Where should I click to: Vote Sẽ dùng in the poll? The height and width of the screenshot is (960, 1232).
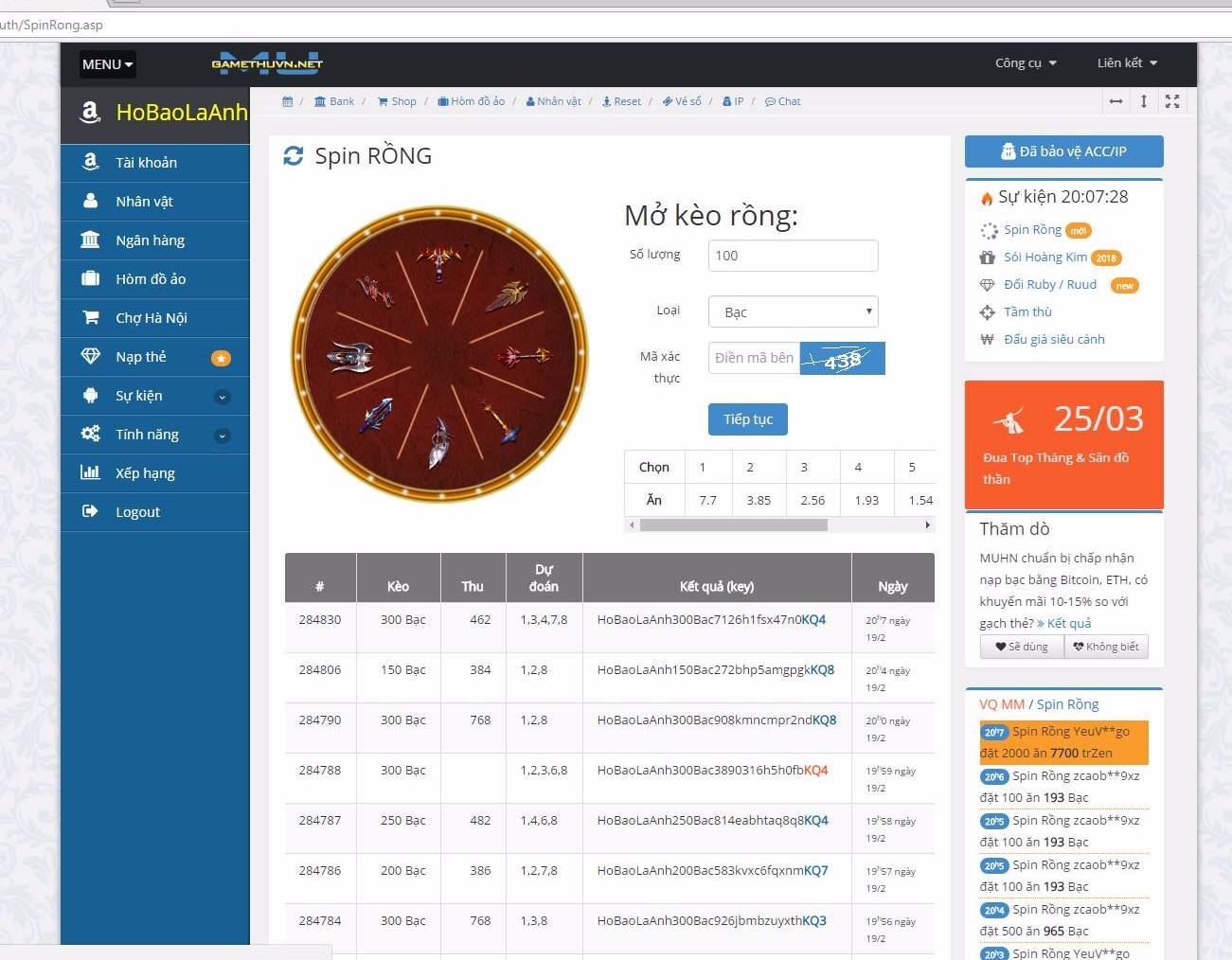point(1022,647)
